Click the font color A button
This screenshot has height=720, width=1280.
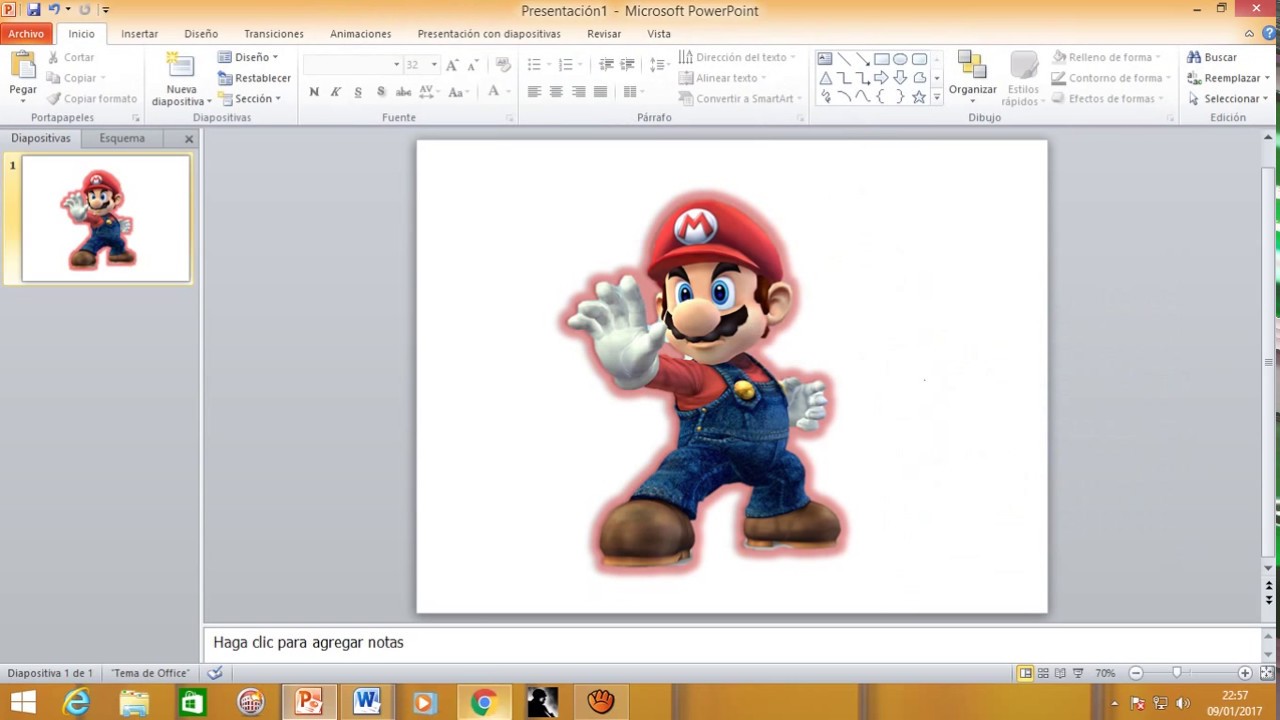coord(493,92)
